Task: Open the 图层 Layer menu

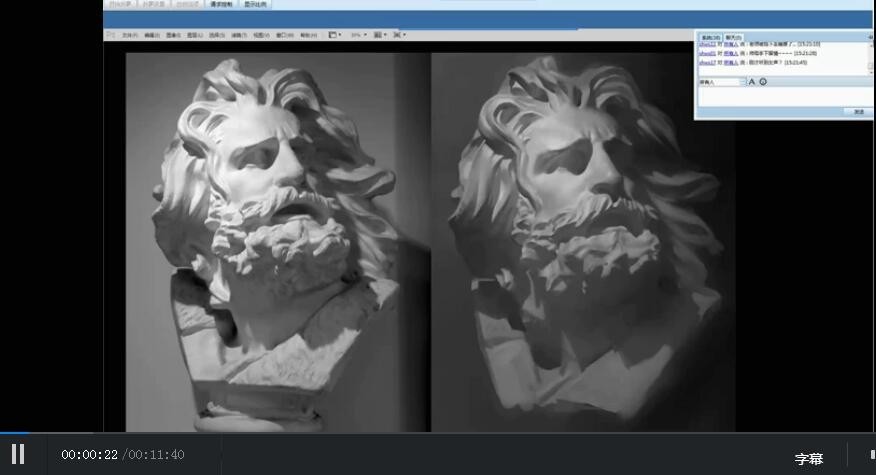Action: [194, 35]
